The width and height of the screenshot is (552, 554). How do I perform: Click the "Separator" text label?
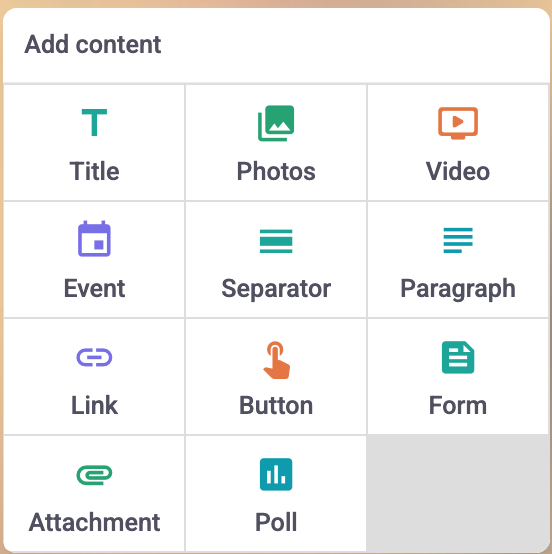(276, 289)
